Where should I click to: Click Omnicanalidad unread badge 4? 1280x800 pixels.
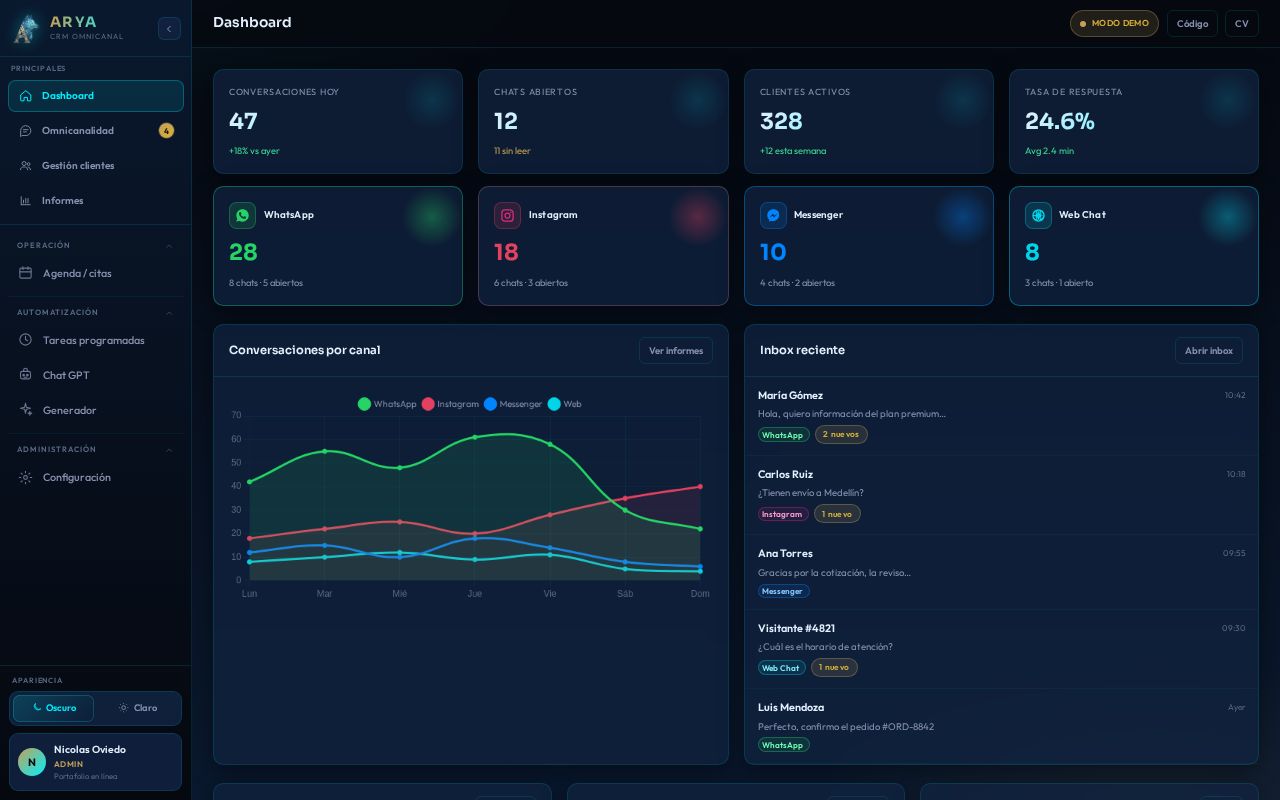click(166, 131)
